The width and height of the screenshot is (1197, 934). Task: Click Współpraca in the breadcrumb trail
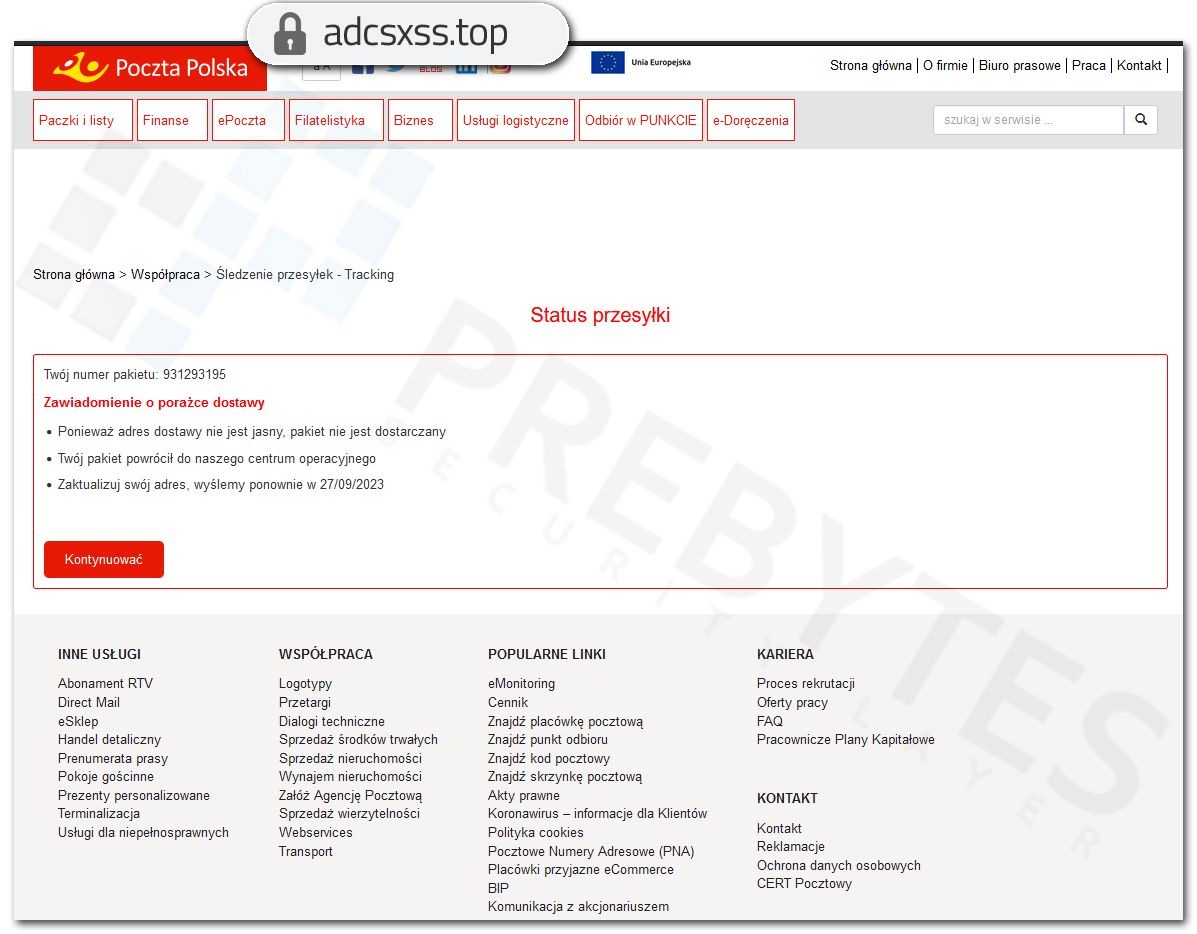[165, 275]
